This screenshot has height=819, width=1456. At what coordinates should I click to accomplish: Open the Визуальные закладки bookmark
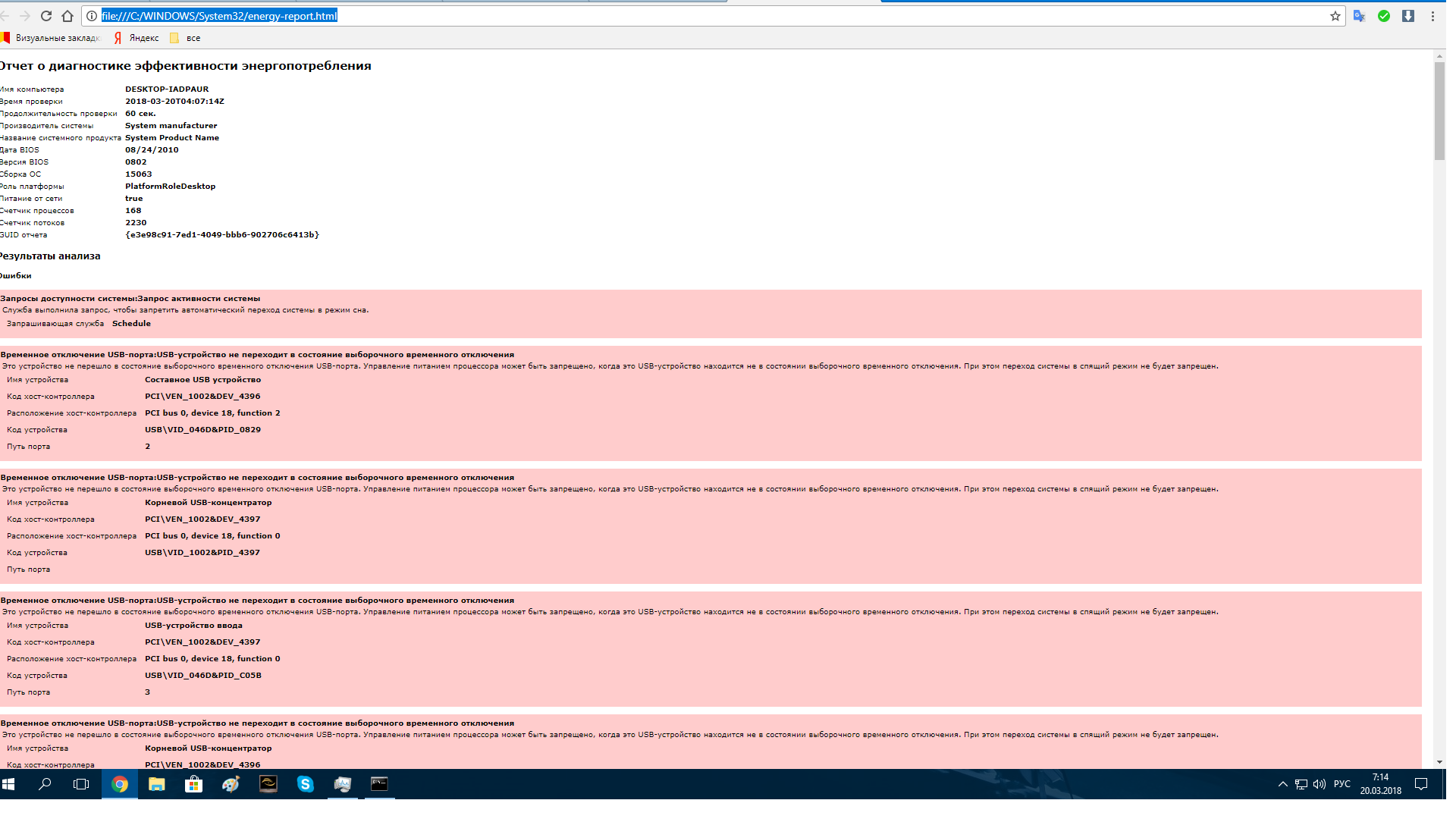pyautogui.click(x=50, y=38)
